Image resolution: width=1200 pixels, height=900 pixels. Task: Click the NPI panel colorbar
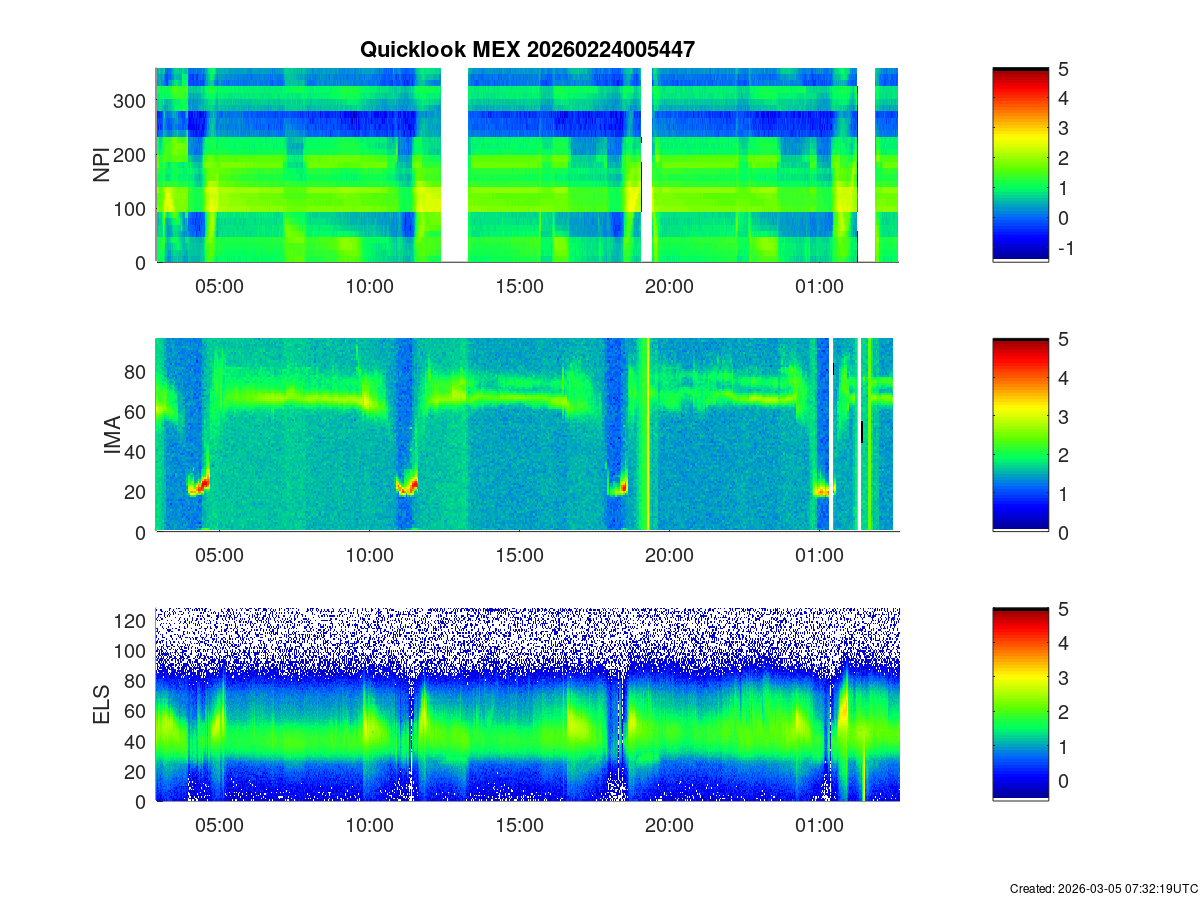[1020, 165]
